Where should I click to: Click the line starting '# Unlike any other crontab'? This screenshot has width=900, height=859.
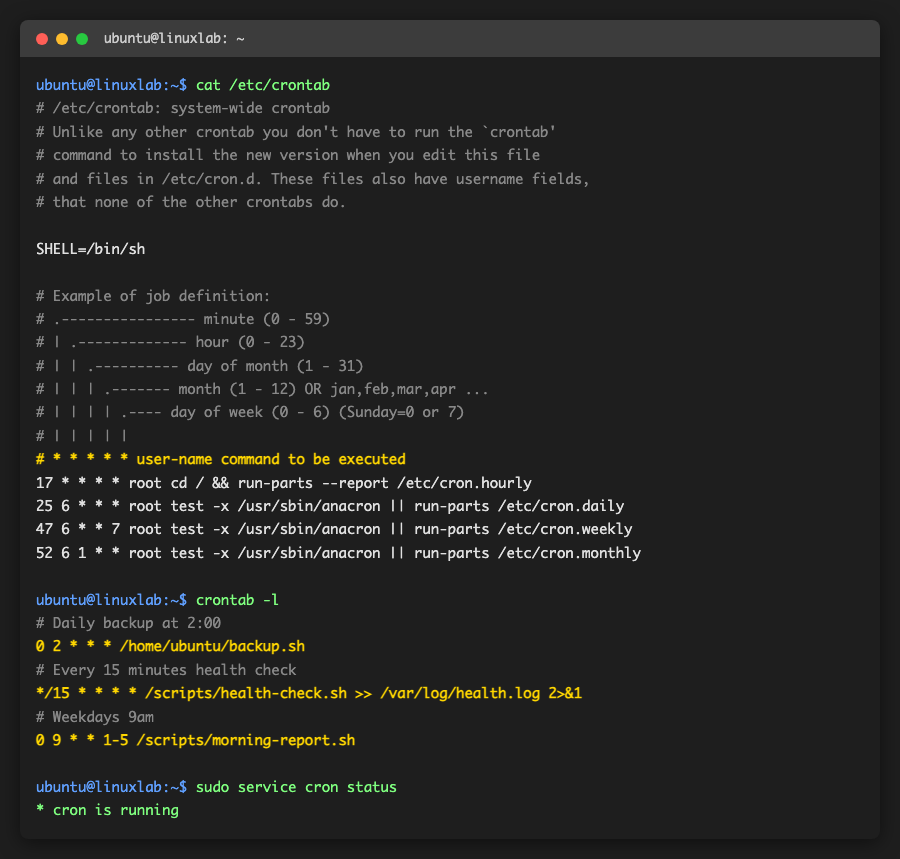tap(296, 132)
